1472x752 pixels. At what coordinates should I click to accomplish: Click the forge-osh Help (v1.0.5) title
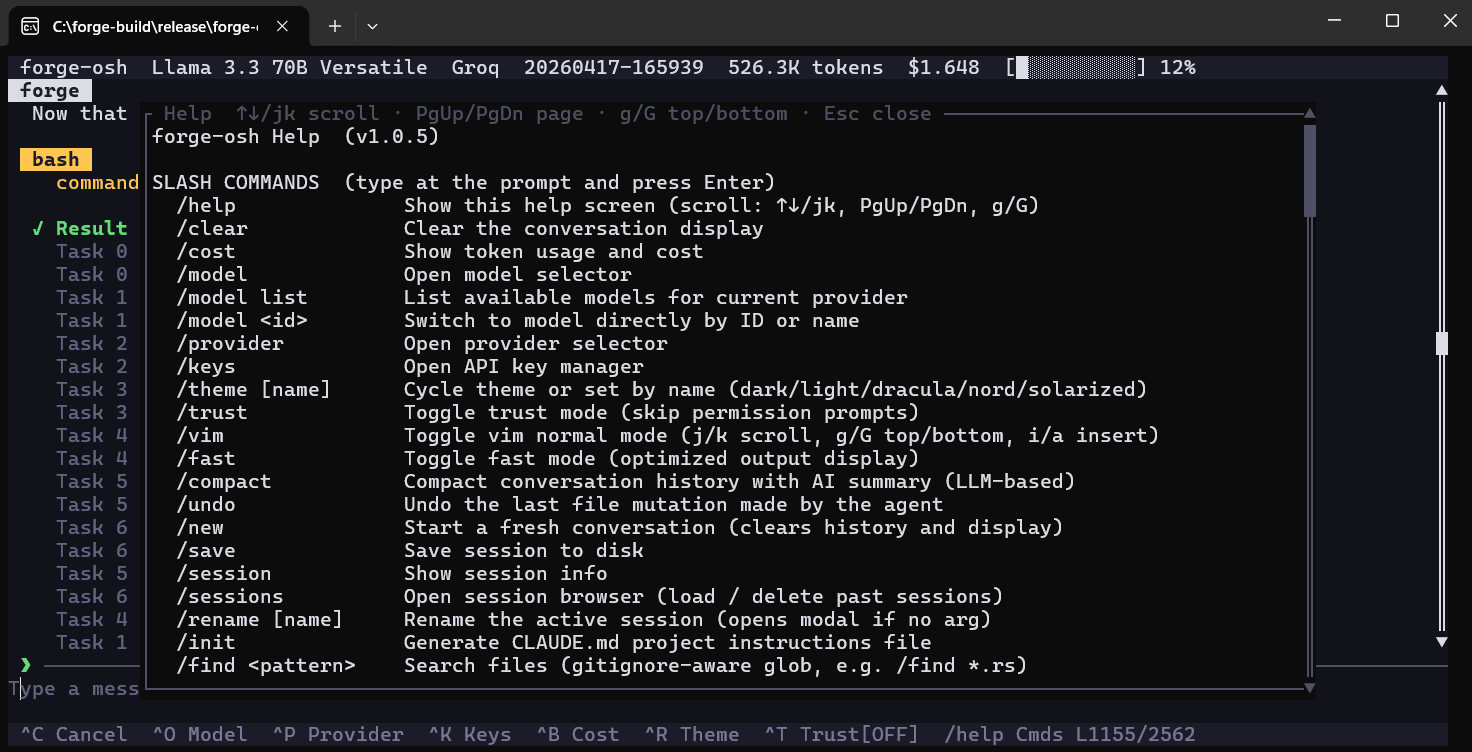296,137
